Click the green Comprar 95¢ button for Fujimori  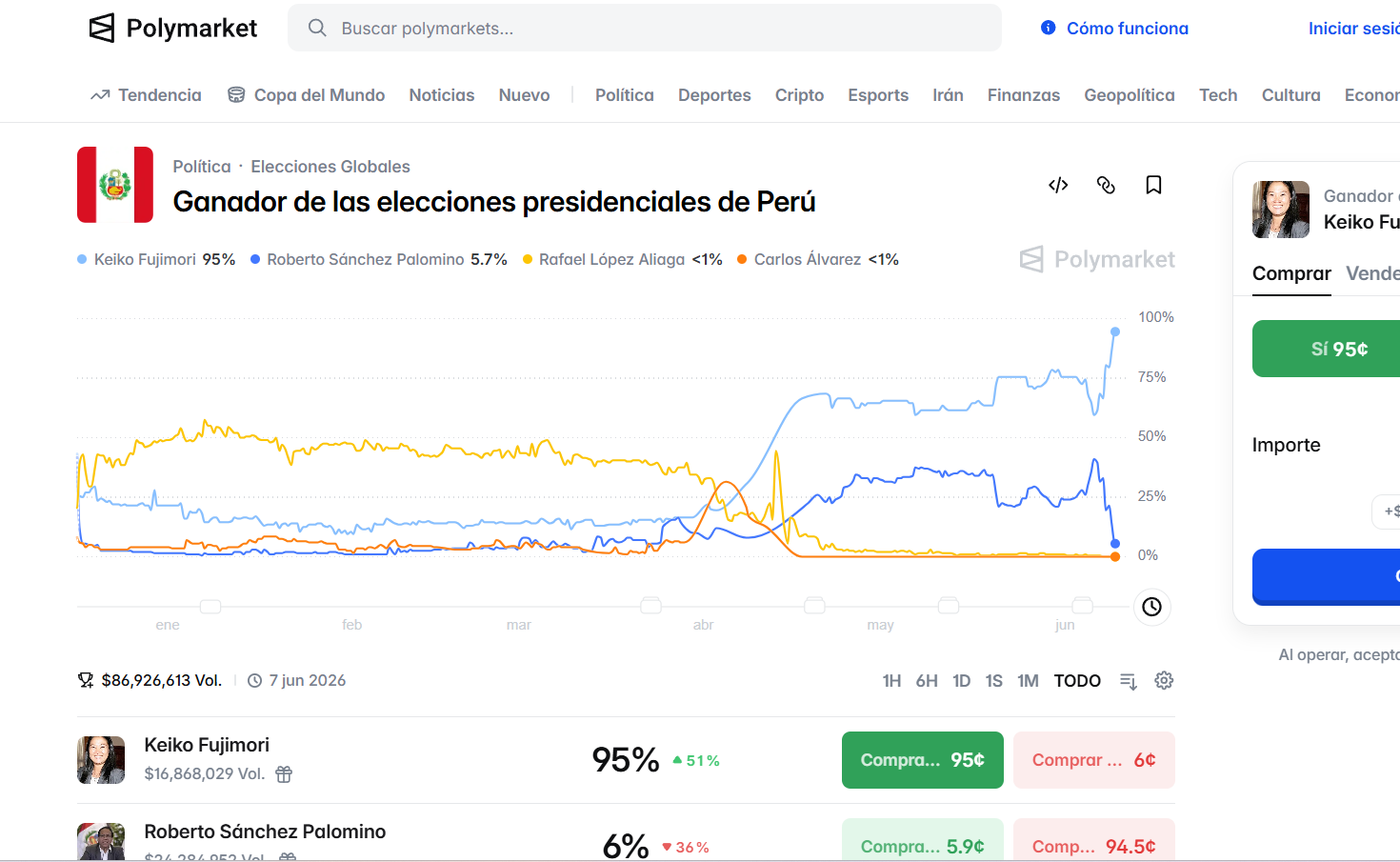pyautogui.click(x=923, y=760)
